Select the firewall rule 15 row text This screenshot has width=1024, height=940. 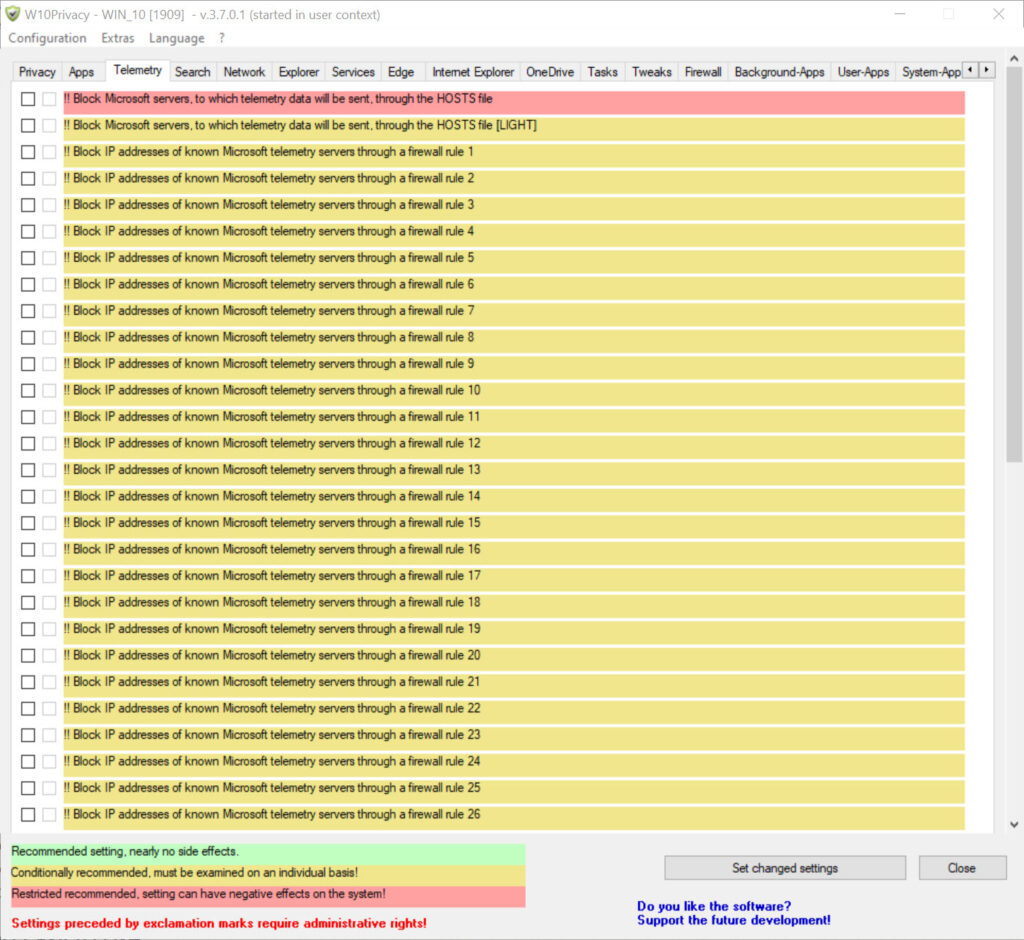click(272, 523)
